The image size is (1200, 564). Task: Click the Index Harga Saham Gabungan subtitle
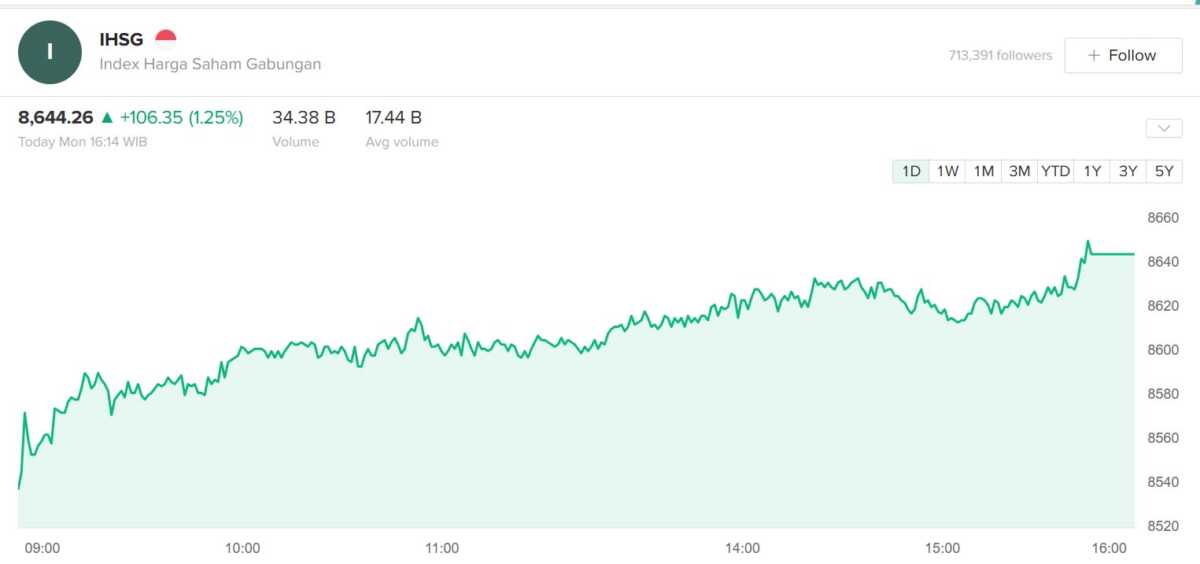click(x=210, y=64)
